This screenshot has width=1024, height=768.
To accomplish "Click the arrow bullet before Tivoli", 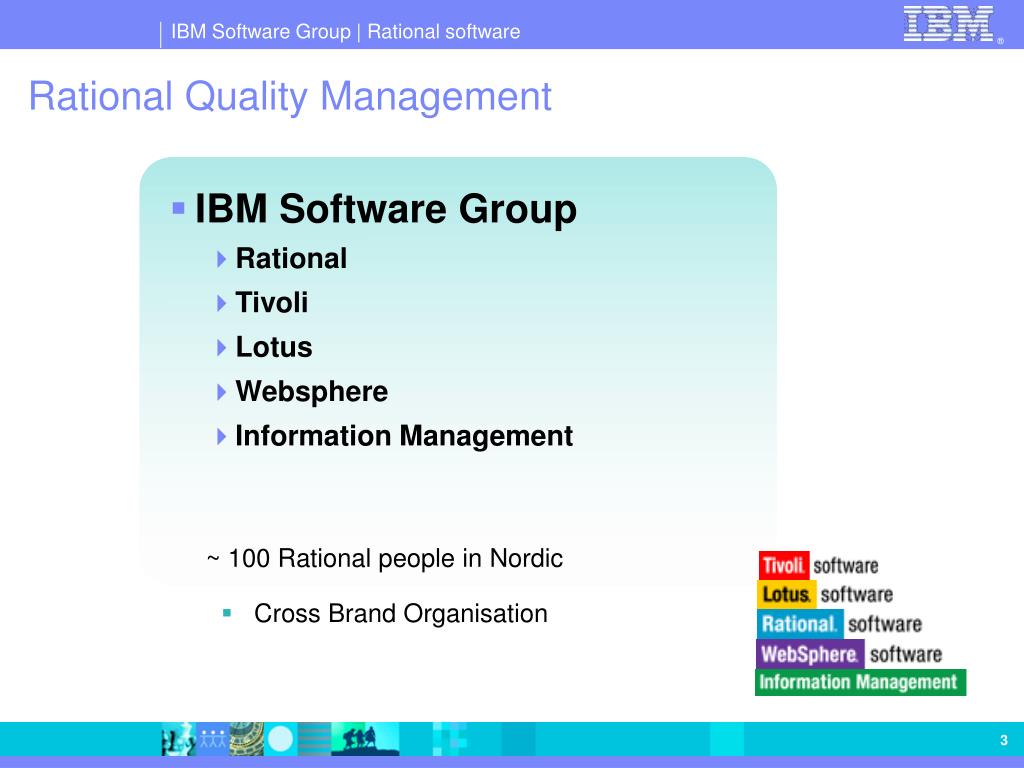I will [x=221, y=303].
